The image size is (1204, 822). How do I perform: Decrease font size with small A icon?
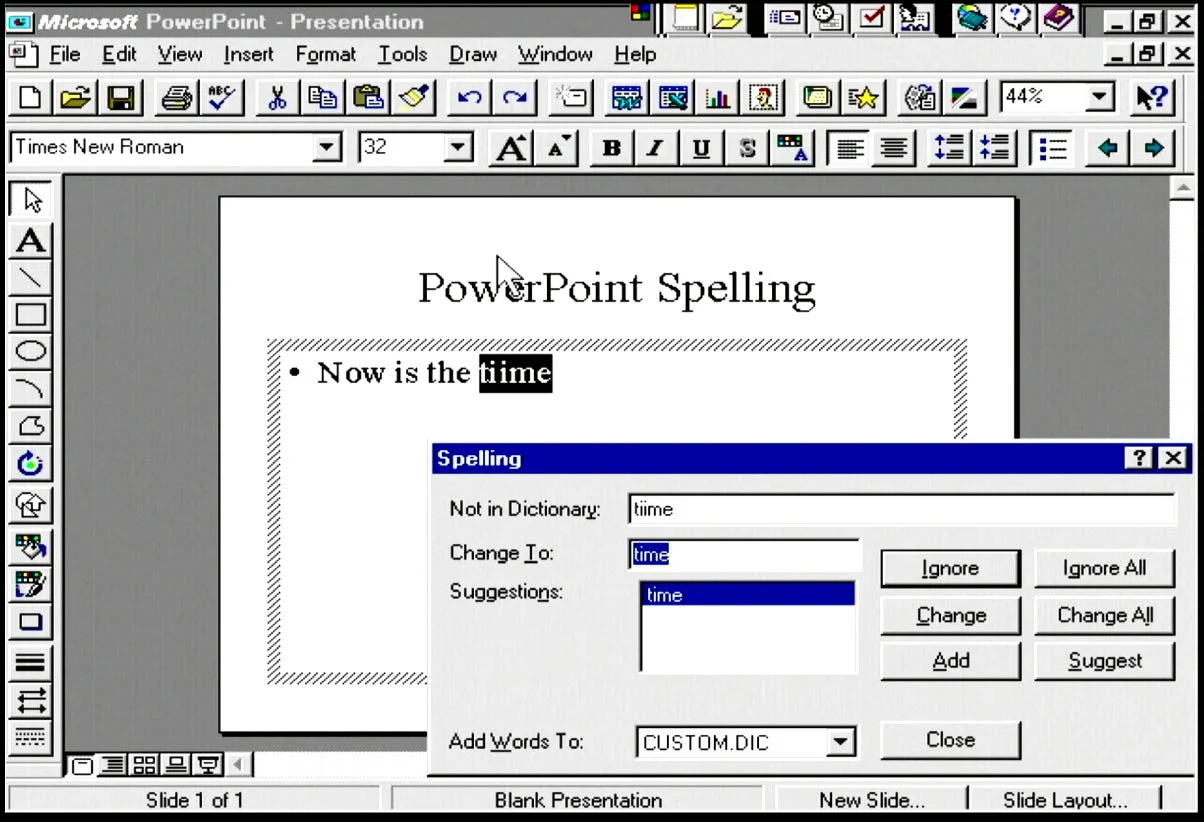557,149
